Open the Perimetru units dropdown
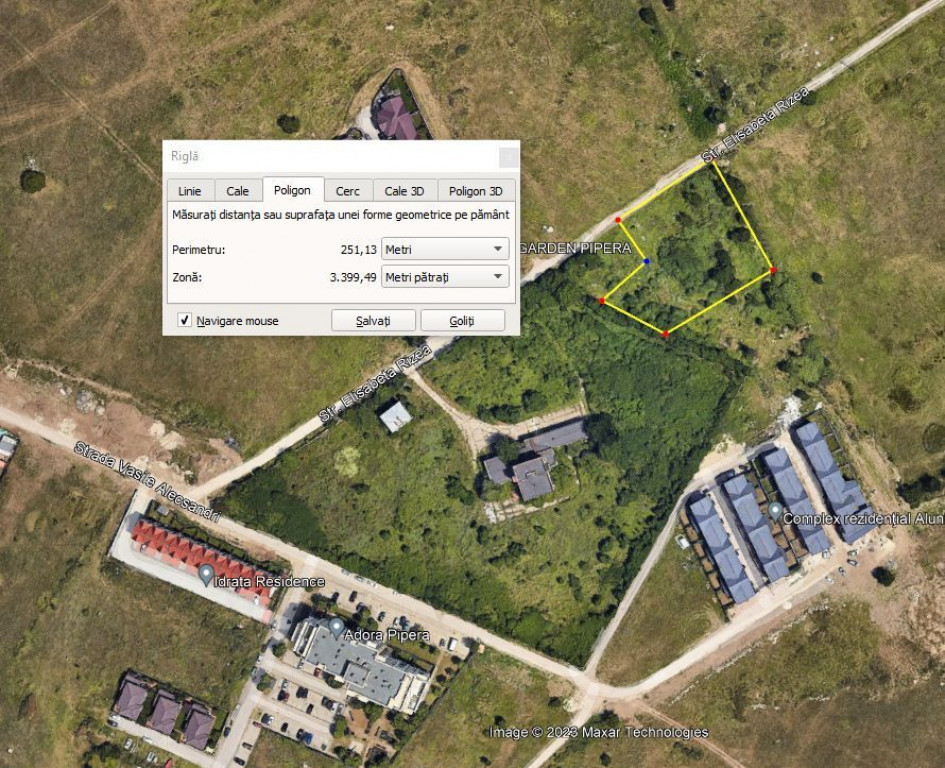Screen dimensions: 945x768 pos(445,249)
